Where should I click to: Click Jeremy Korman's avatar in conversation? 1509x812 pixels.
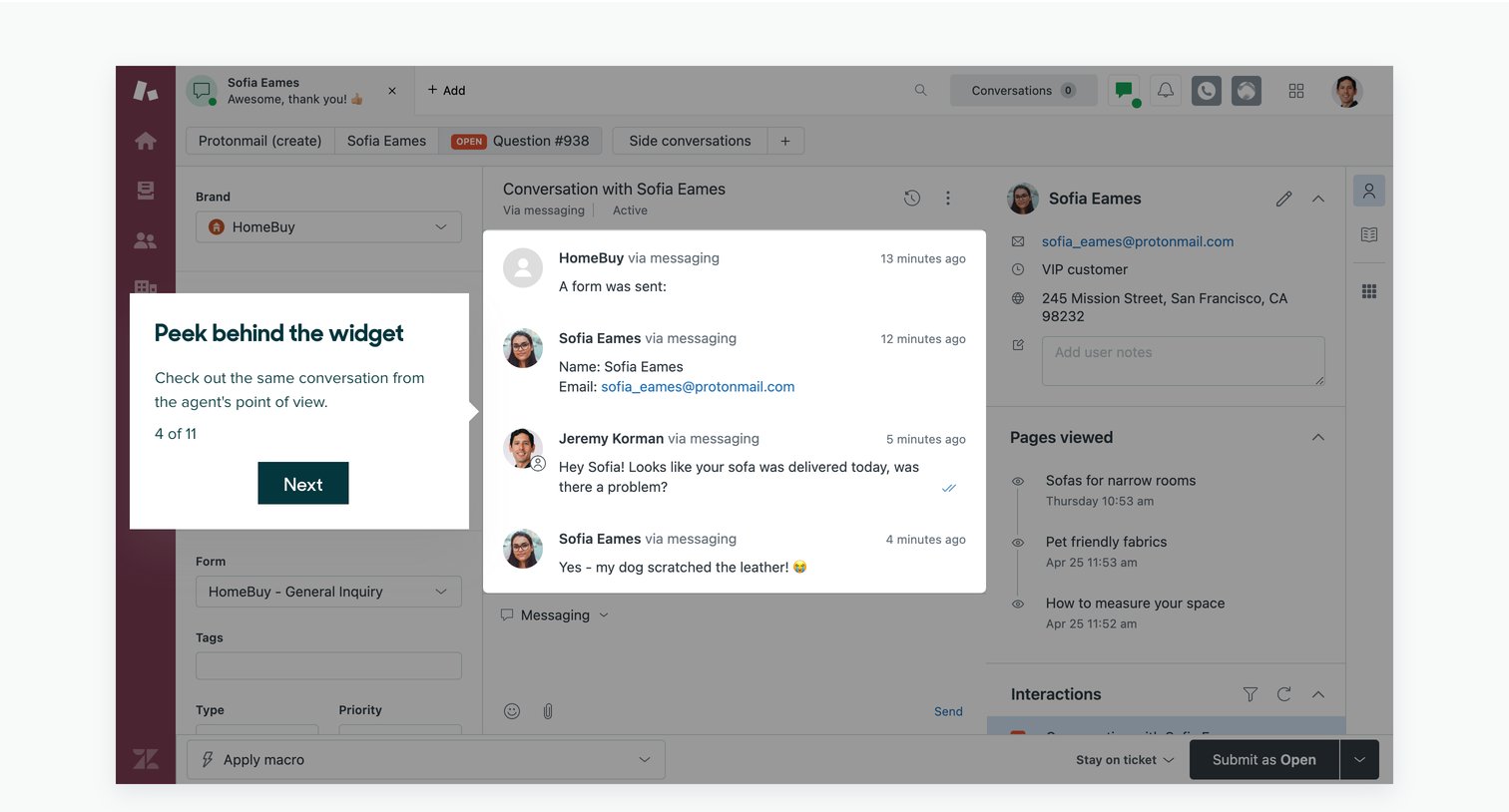(523, 449)
